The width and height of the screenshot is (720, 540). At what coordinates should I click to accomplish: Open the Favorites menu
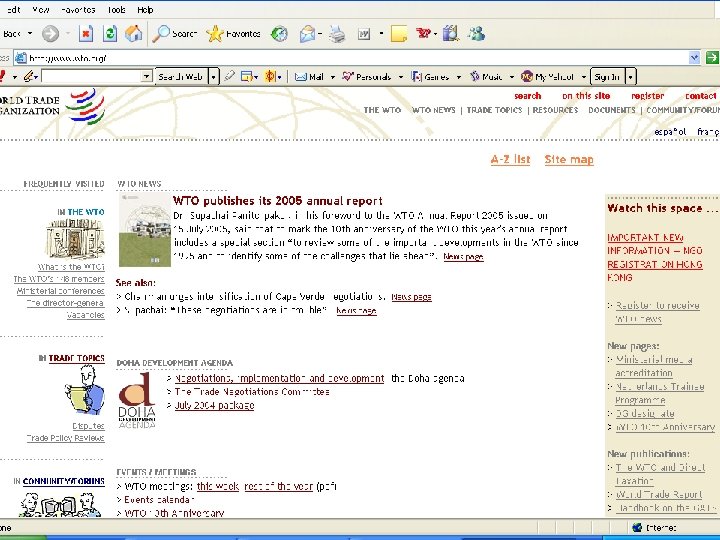coord(78,10)
